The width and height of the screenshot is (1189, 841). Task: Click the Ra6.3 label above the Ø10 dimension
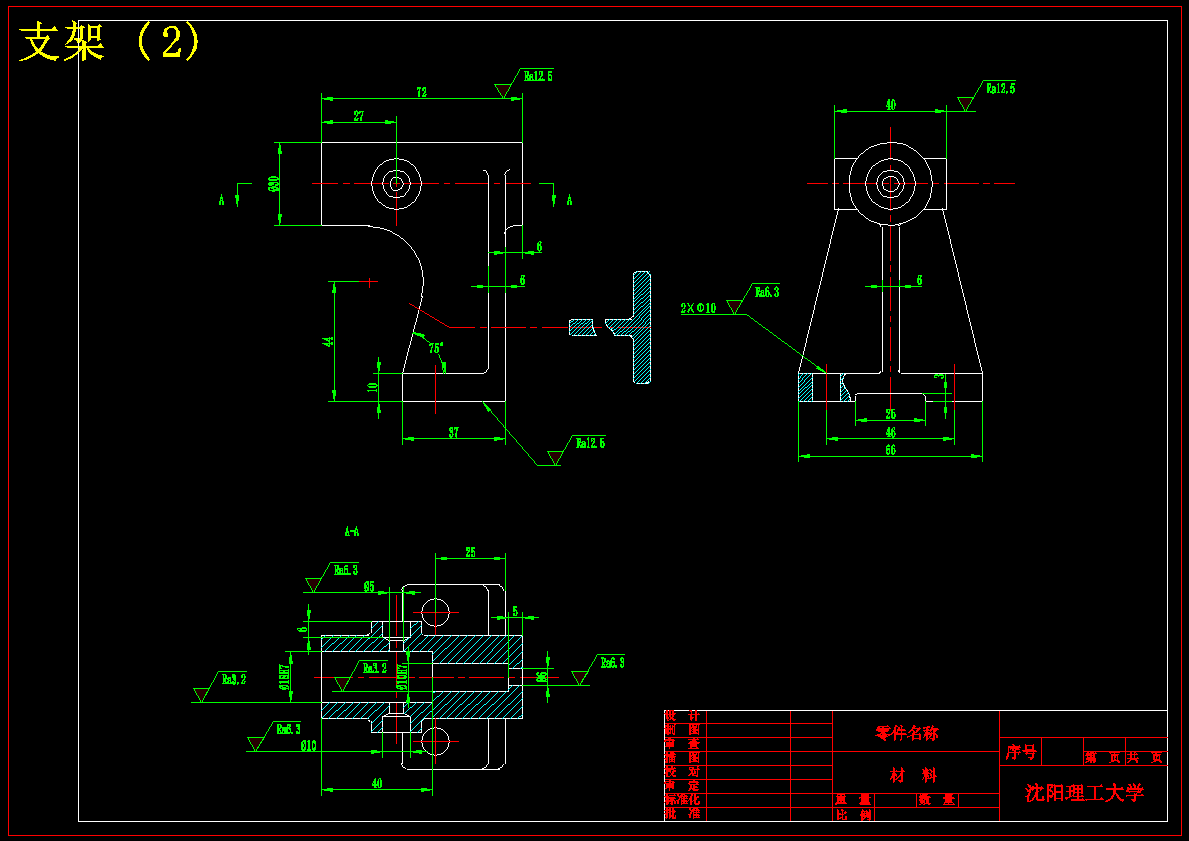pyautogui.click(x=288, y=729)
